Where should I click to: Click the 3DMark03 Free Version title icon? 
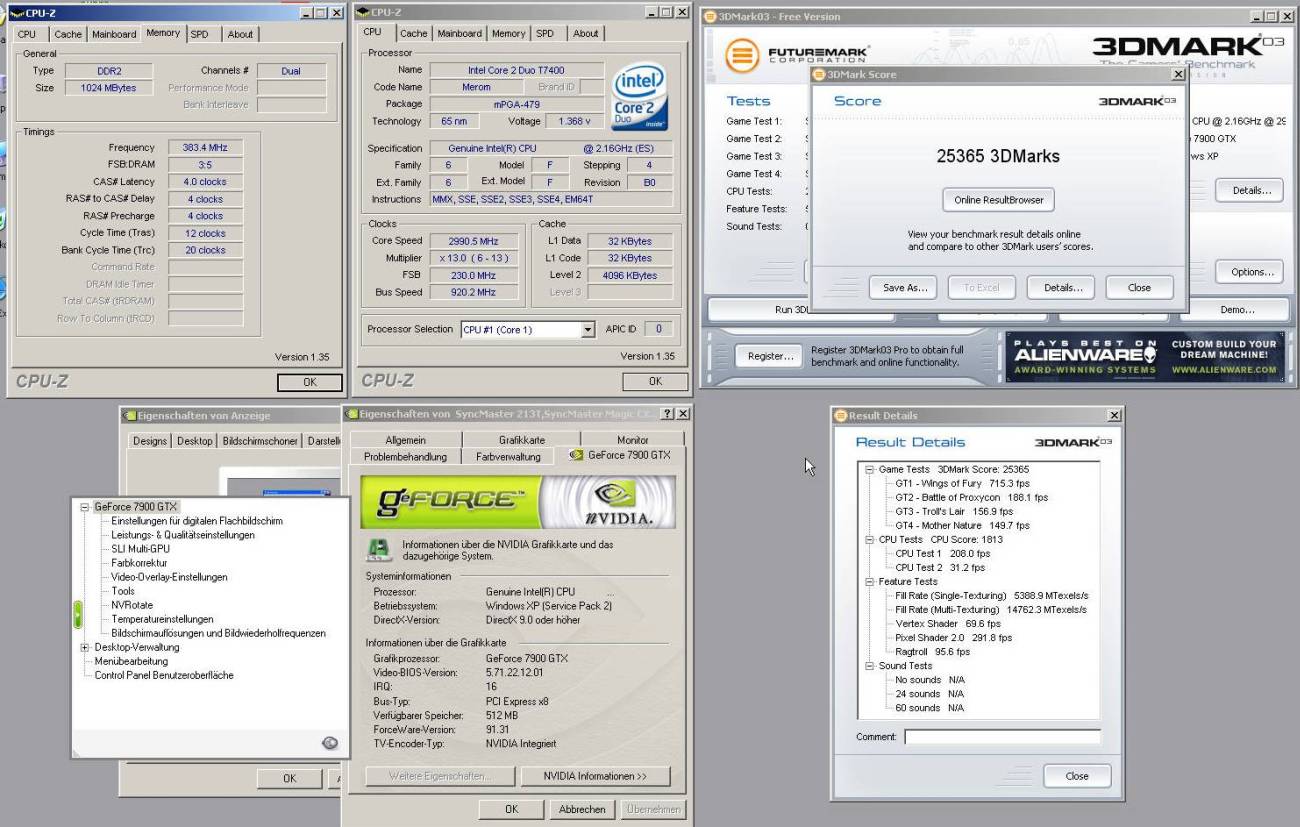tap(710, 16)
